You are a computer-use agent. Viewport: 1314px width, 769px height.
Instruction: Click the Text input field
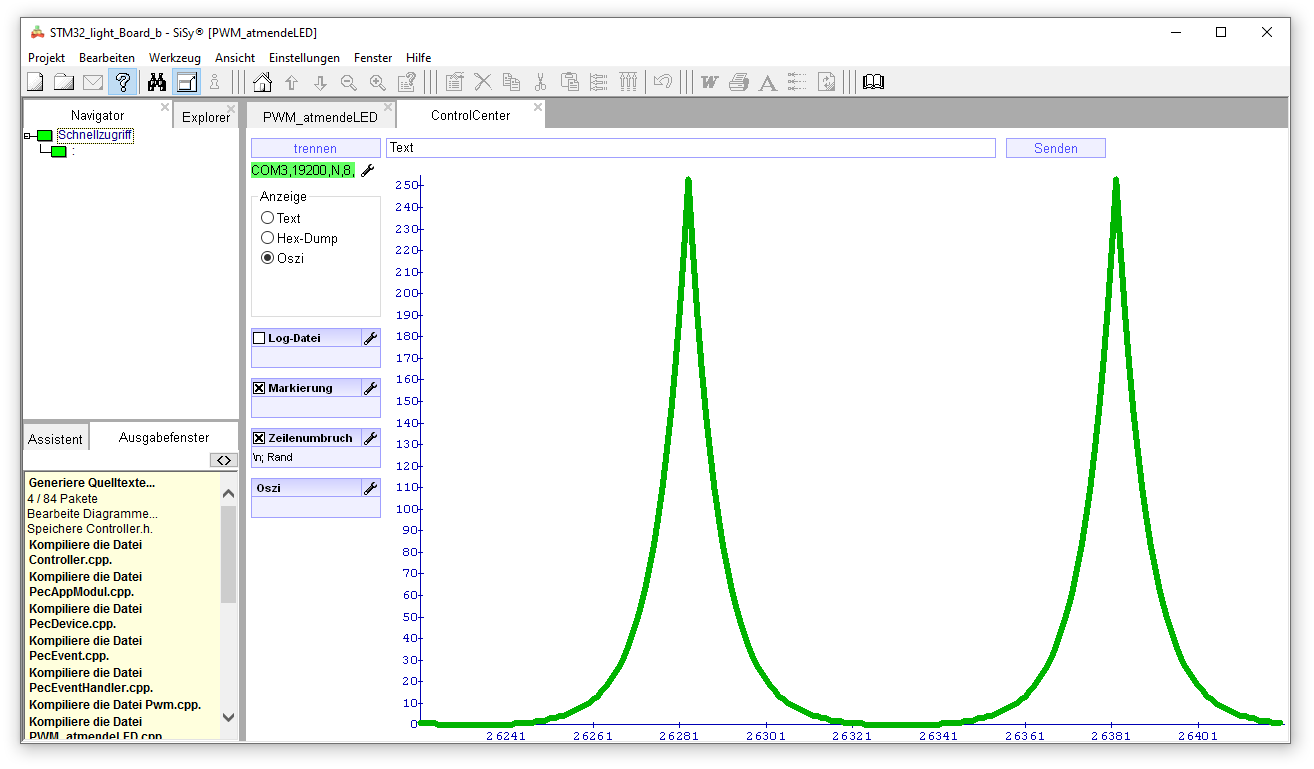click(x=690, y=148)
